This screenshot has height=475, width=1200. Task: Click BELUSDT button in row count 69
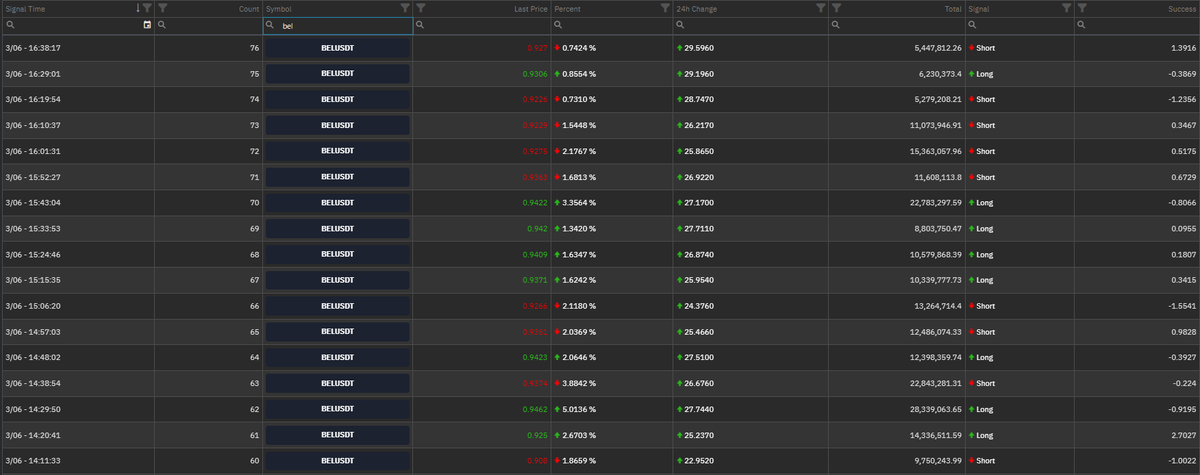pos(338,228)
